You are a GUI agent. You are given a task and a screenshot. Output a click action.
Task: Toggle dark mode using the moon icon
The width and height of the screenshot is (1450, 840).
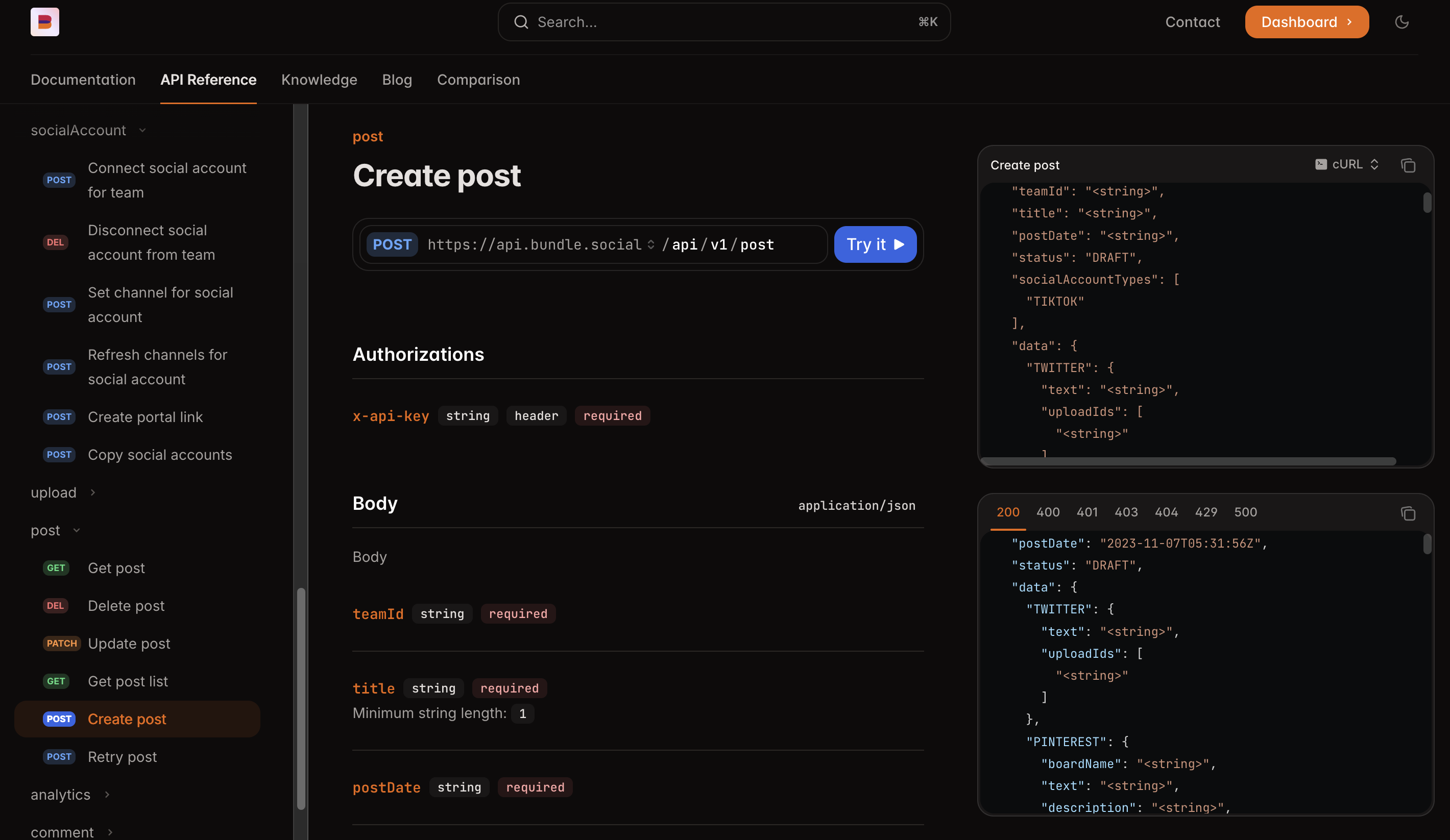pyautogui.click(x=1401, y=22)
